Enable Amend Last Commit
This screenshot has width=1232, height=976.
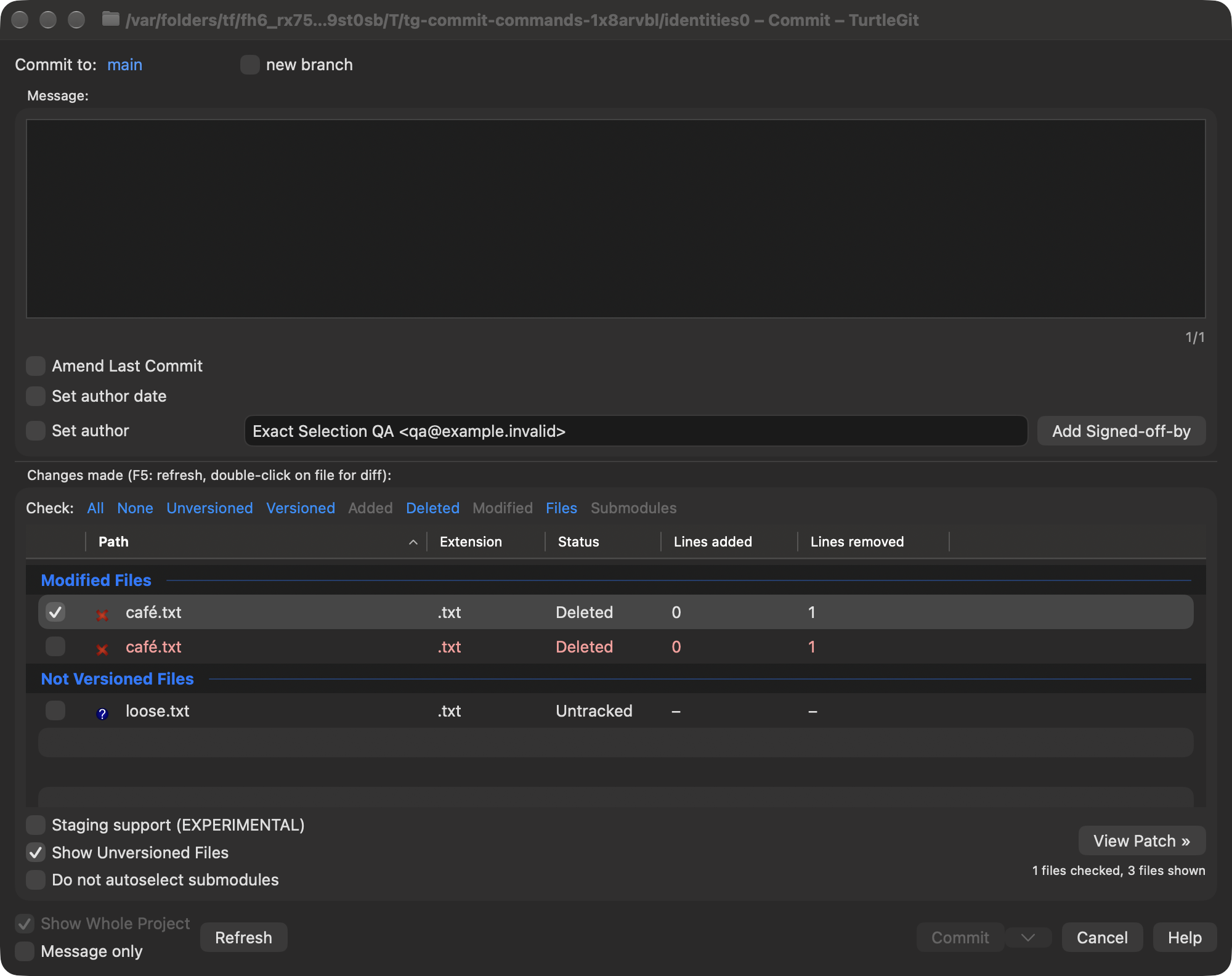tap(36, 366)
